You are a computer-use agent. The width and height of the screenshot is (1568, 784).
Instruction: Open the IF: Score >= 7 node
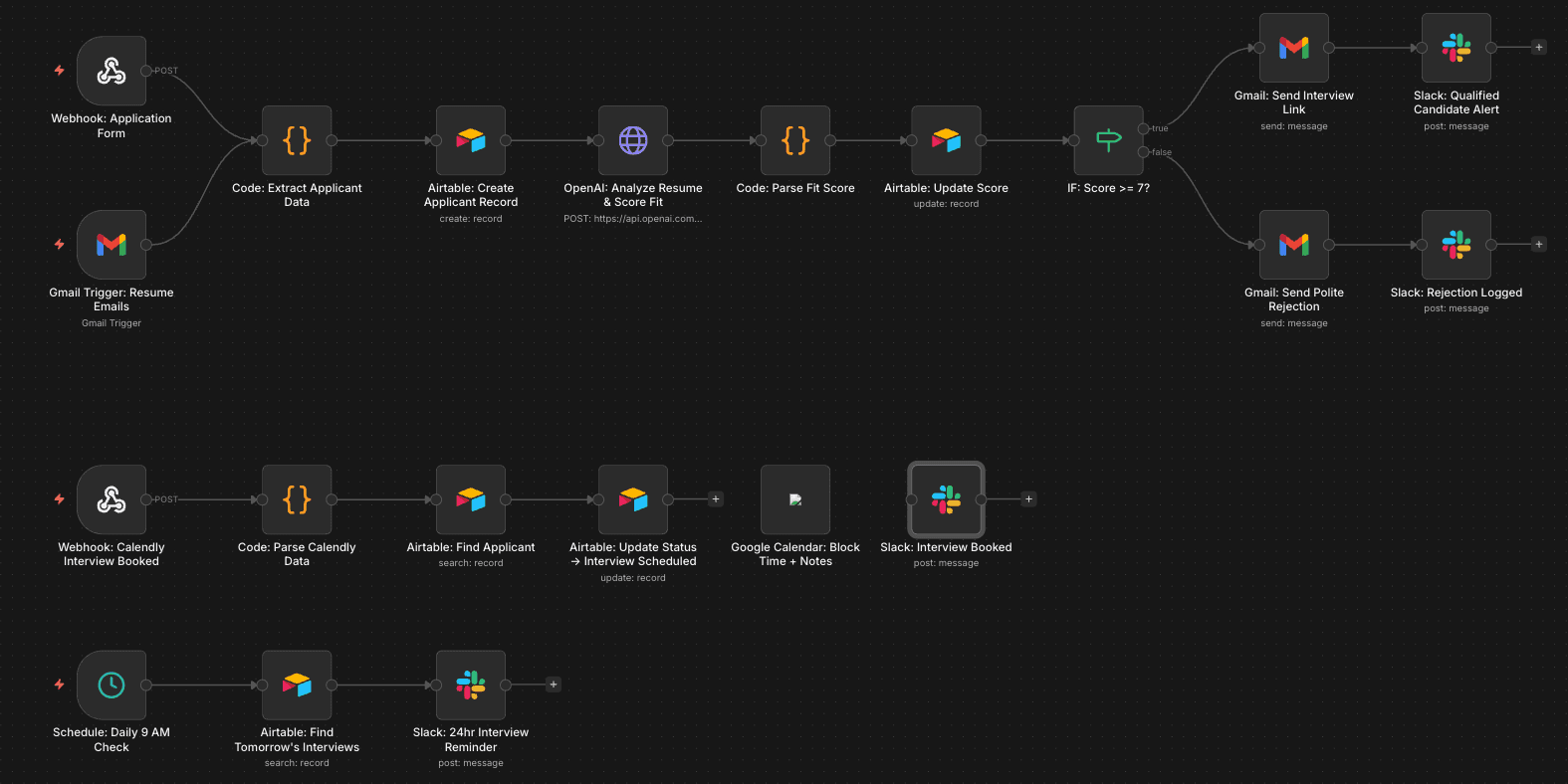1108,141
